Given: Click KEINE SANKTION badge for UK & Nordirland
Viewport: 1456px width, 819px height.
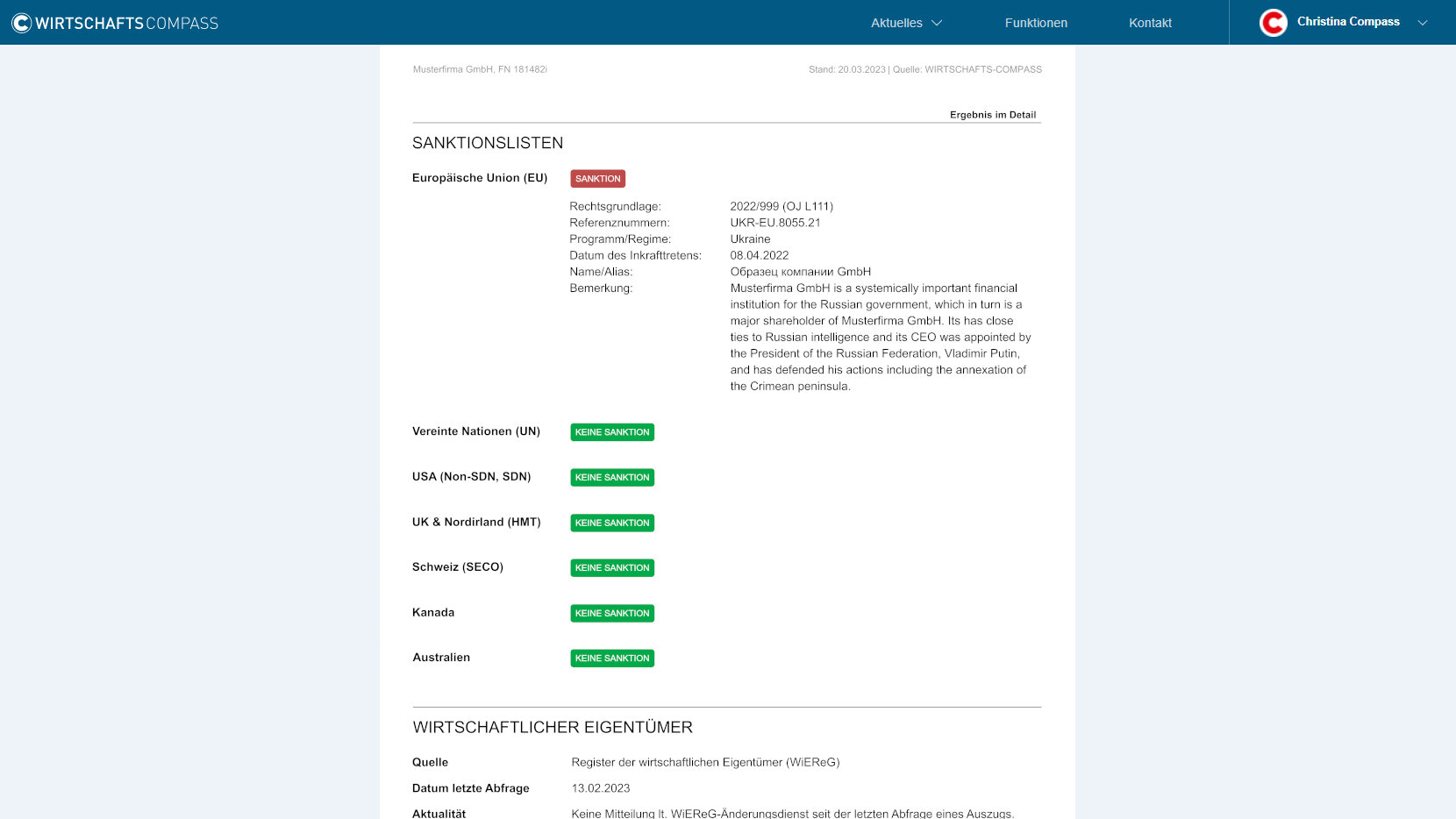Looking at the screenshot, I should 612,523.
